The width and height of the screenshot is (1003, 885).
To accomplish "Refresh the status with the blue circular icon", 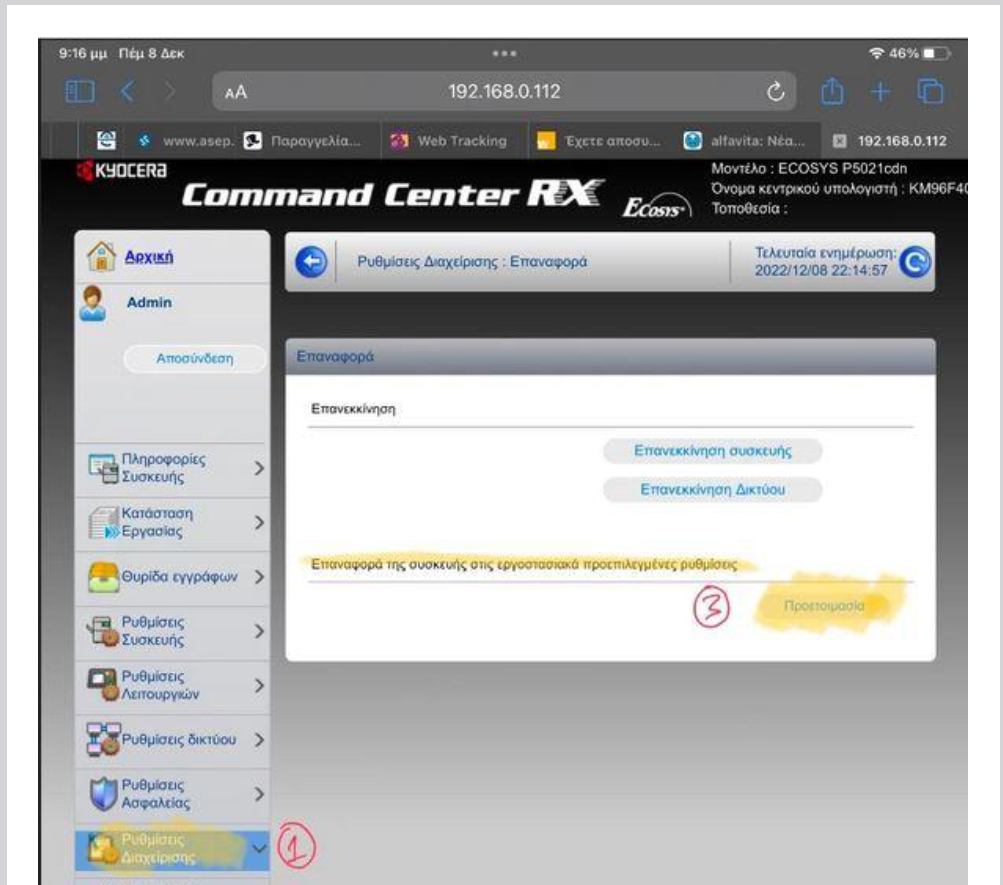I will pos(915,262).
